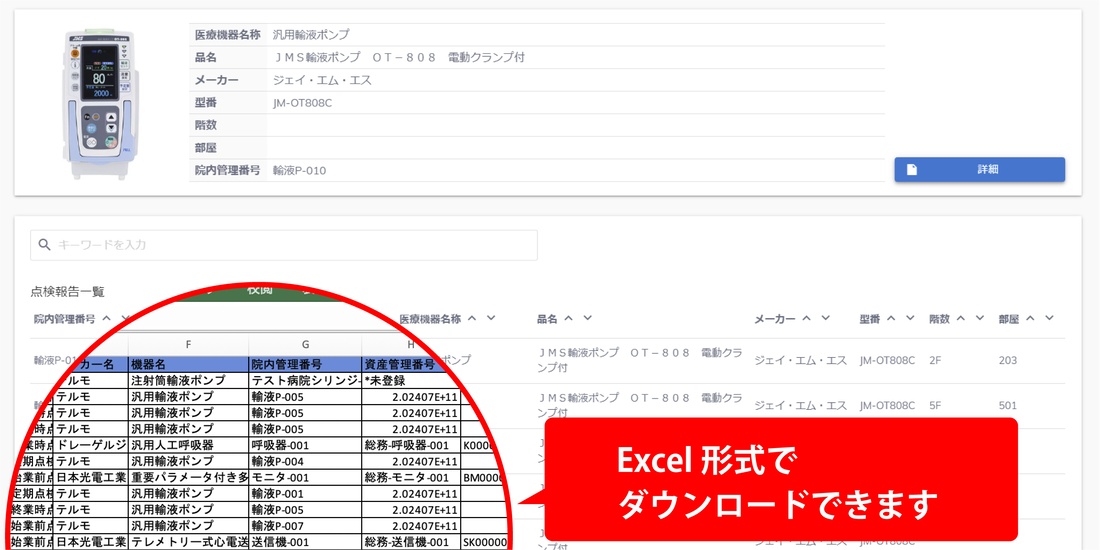
Task: Sort 部屋 column ascending with up arrow
Action: [1031, 318]
